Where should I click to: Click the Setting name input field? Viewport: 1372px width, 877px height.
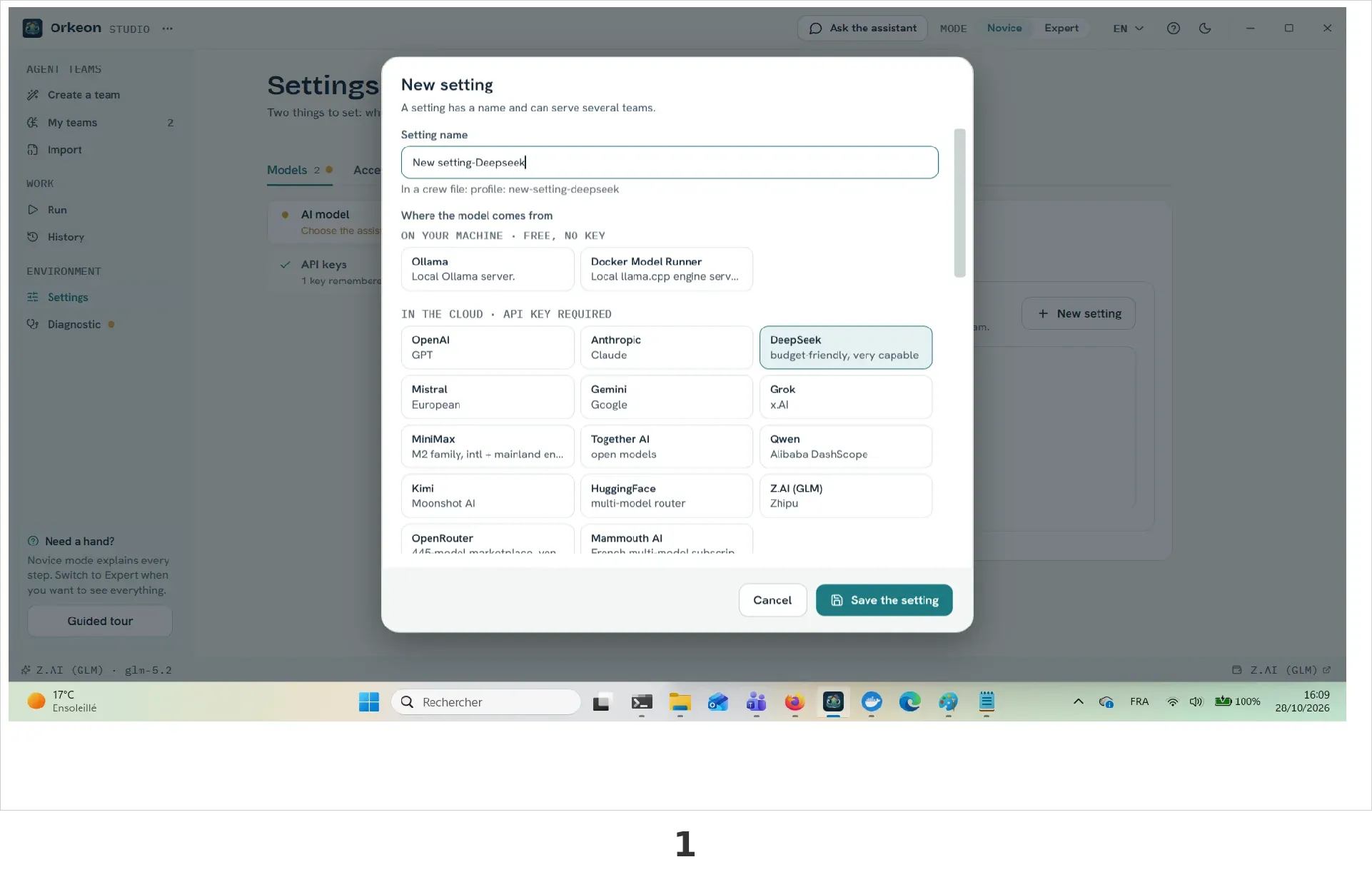tap(670, 163)
